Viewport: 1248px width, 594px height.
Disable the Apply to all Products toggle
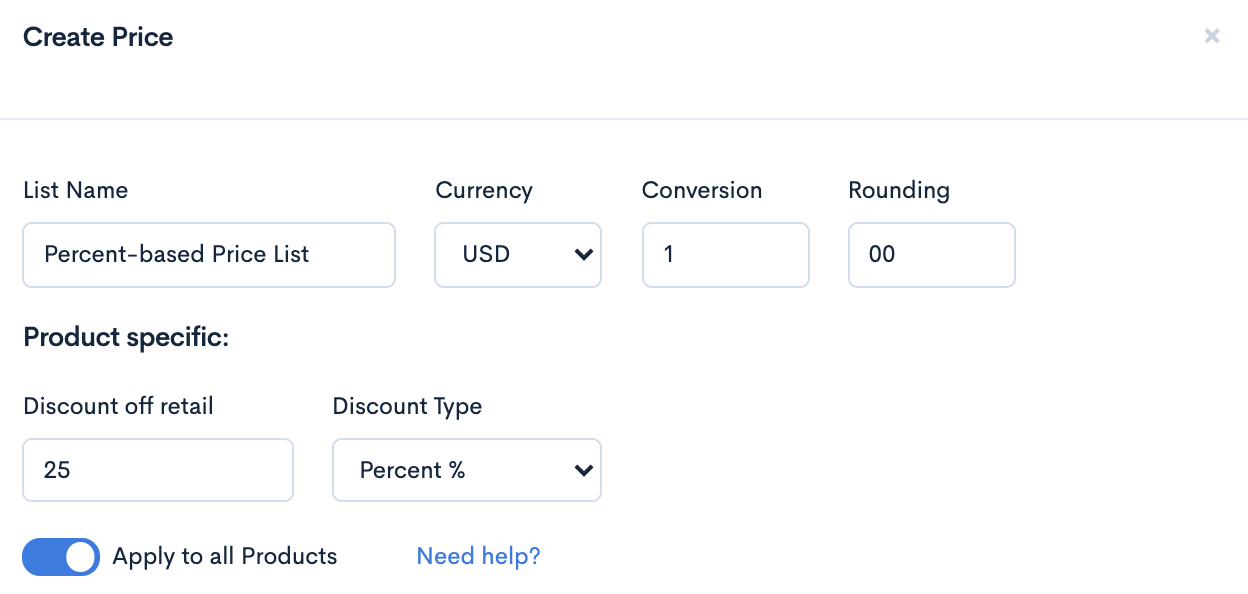(61, 557)
